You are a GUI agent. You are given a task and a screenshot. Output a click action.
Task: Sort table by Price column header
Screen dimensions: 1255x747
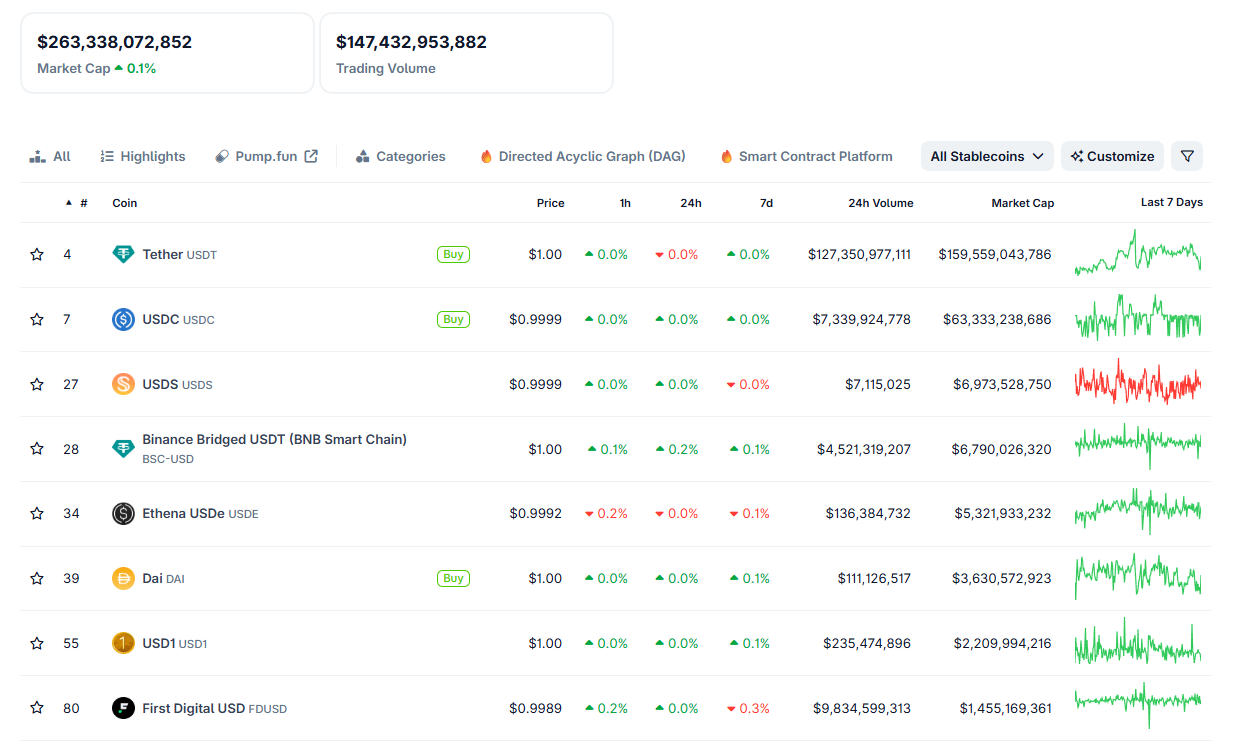(550, 203)
